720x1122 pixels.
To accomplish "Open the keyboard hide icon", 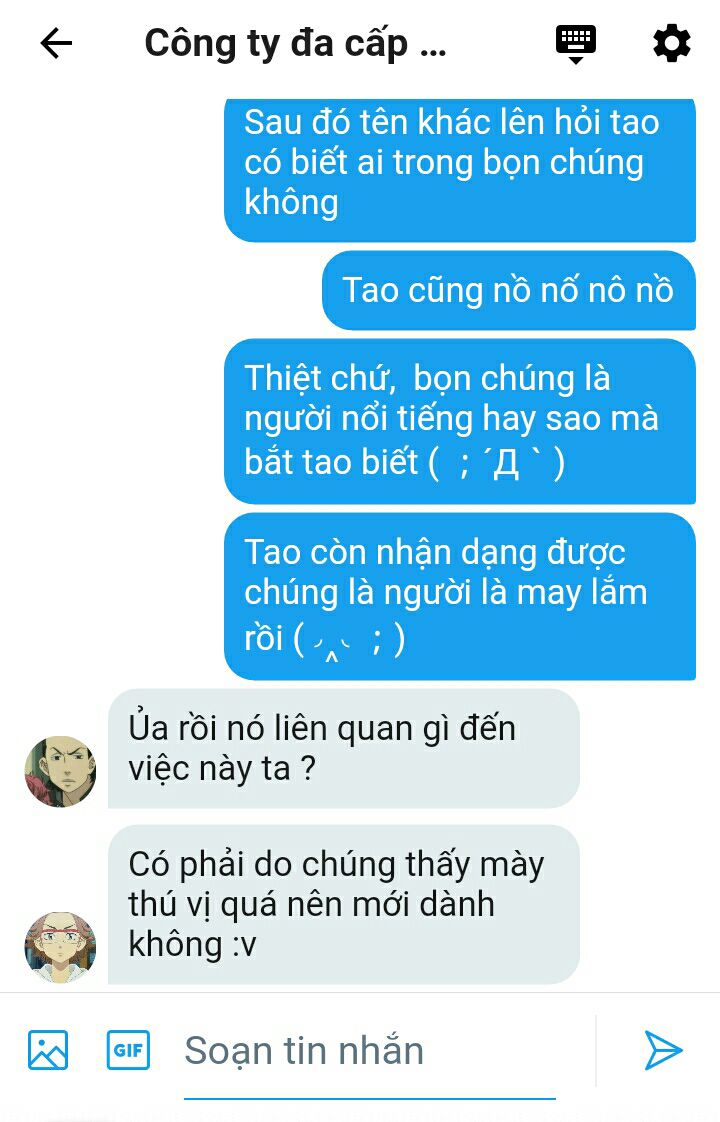I will click(x=575, y=44).
